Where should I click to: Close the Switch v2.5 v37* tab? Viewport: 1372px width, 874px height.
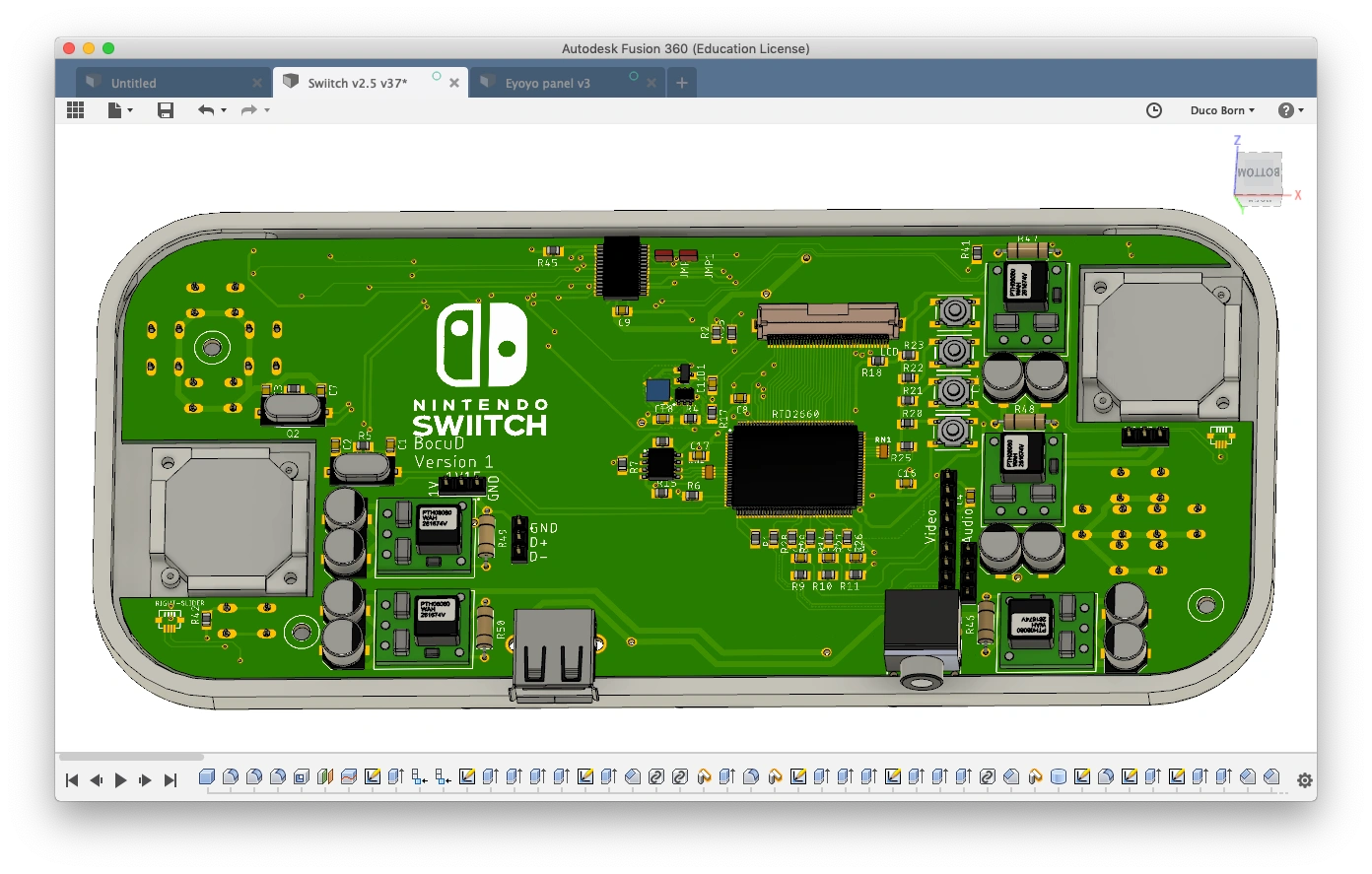coord(454,83)
